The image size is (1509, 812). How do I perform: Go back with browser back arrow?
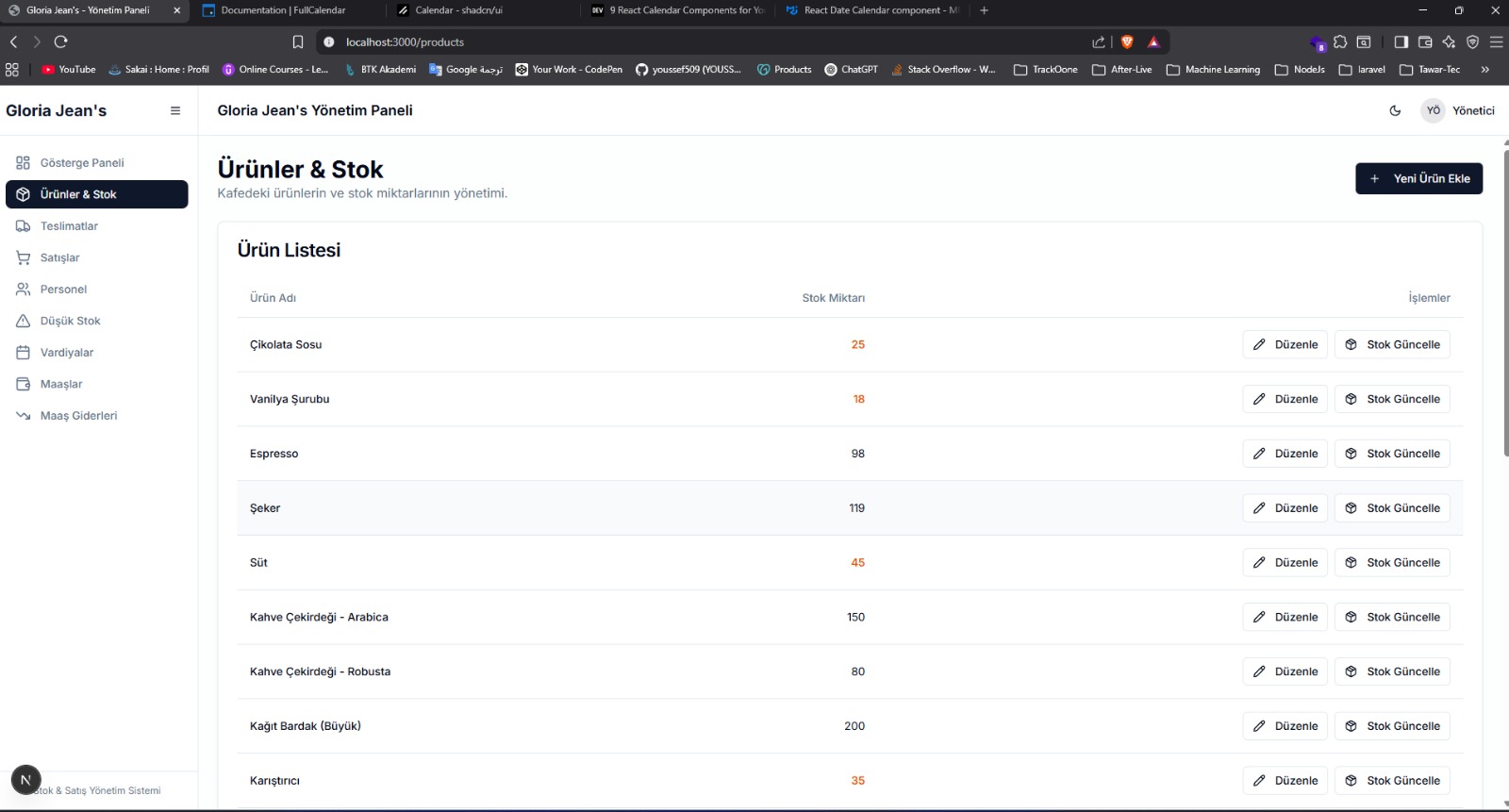(13, 41)
